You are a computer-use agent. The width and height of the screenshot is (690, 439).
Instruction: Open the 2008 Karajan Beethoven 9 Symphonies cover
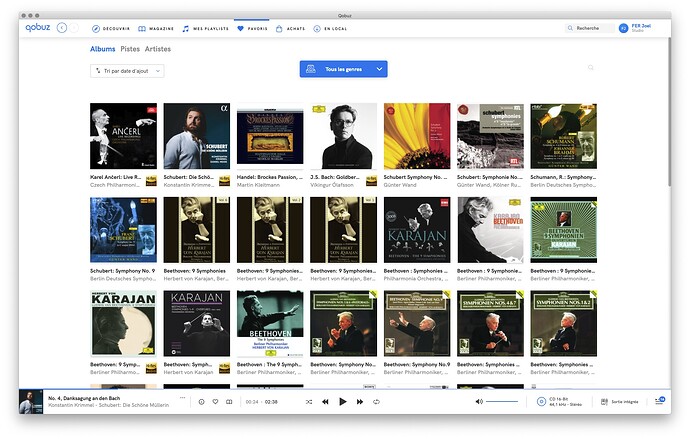coord(417,230)
